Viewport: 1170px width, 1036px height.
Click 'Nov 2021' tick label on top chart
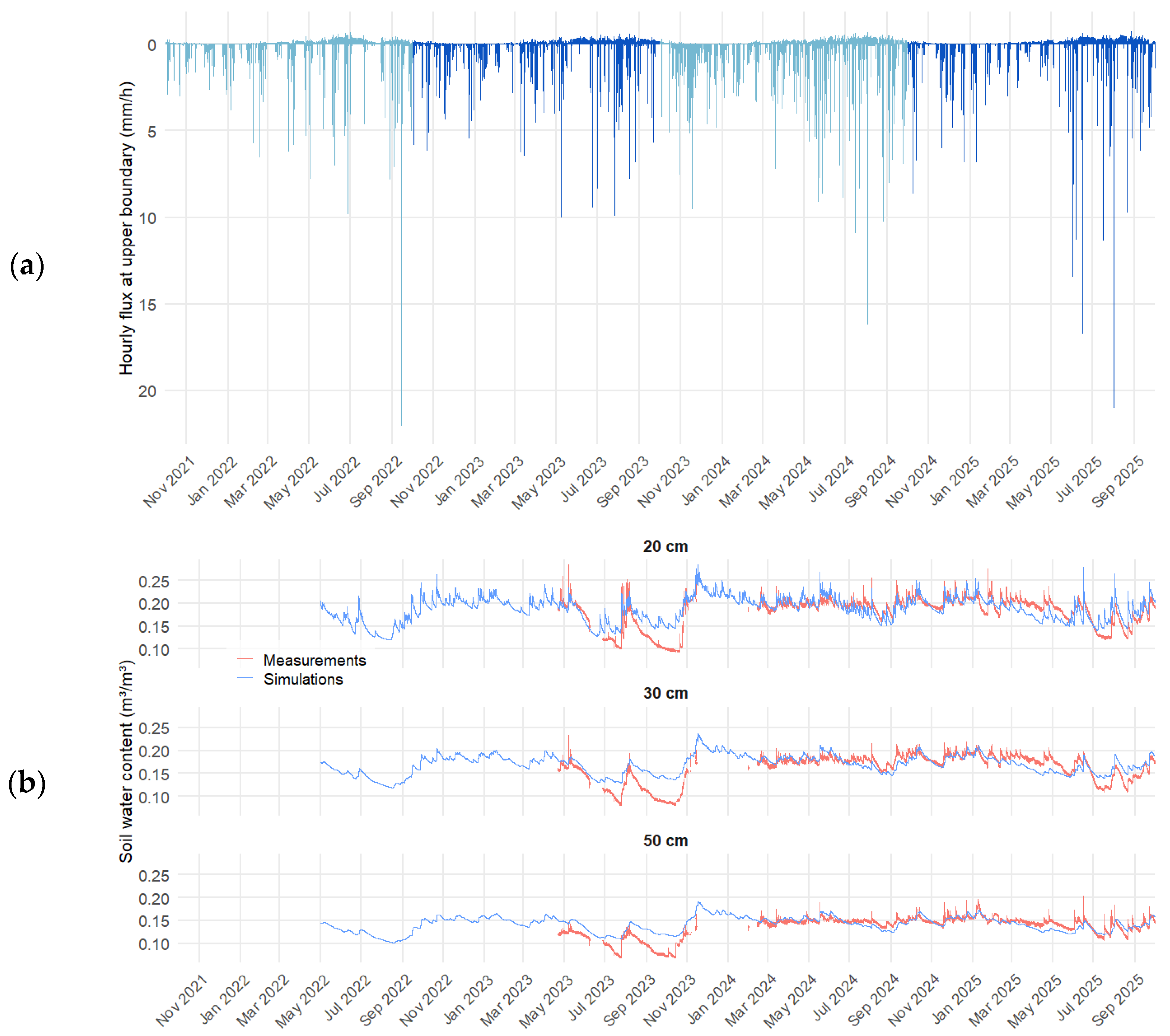tap(170, 482)
